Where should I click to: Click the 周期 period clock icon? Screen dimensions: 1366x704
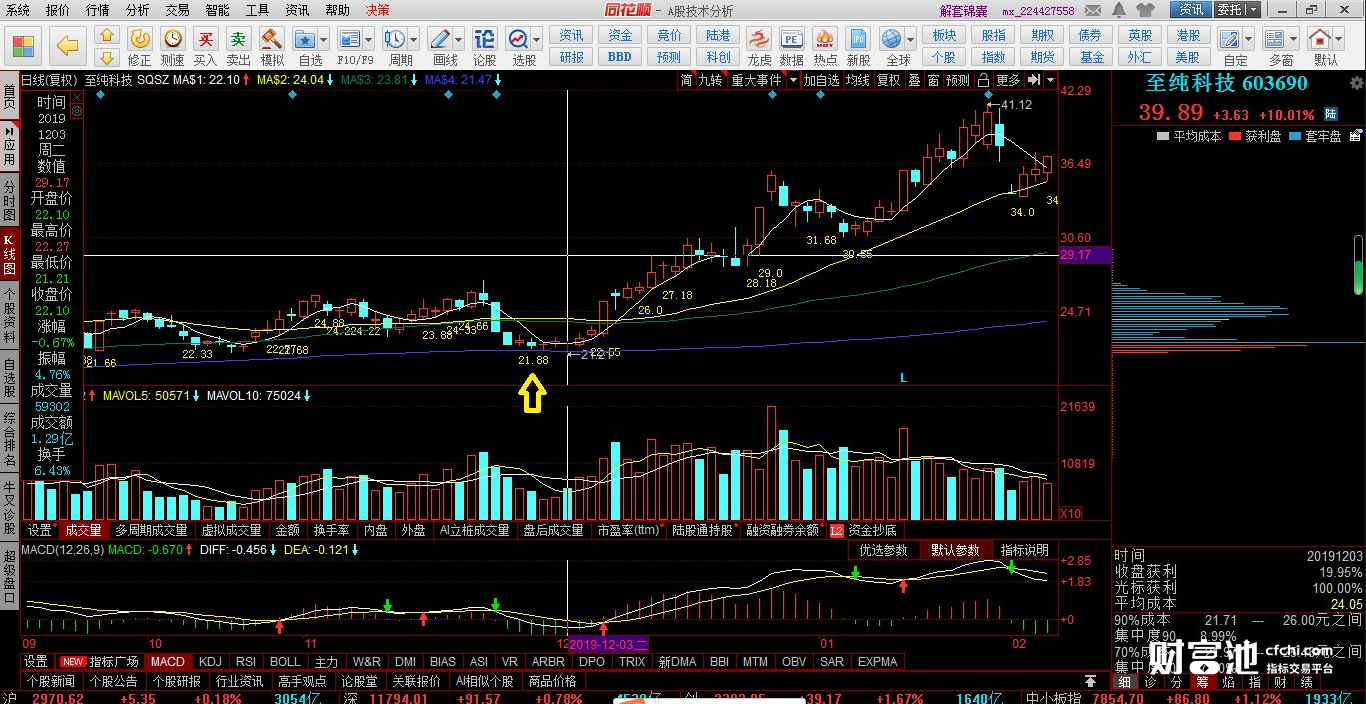pos(394,39)
